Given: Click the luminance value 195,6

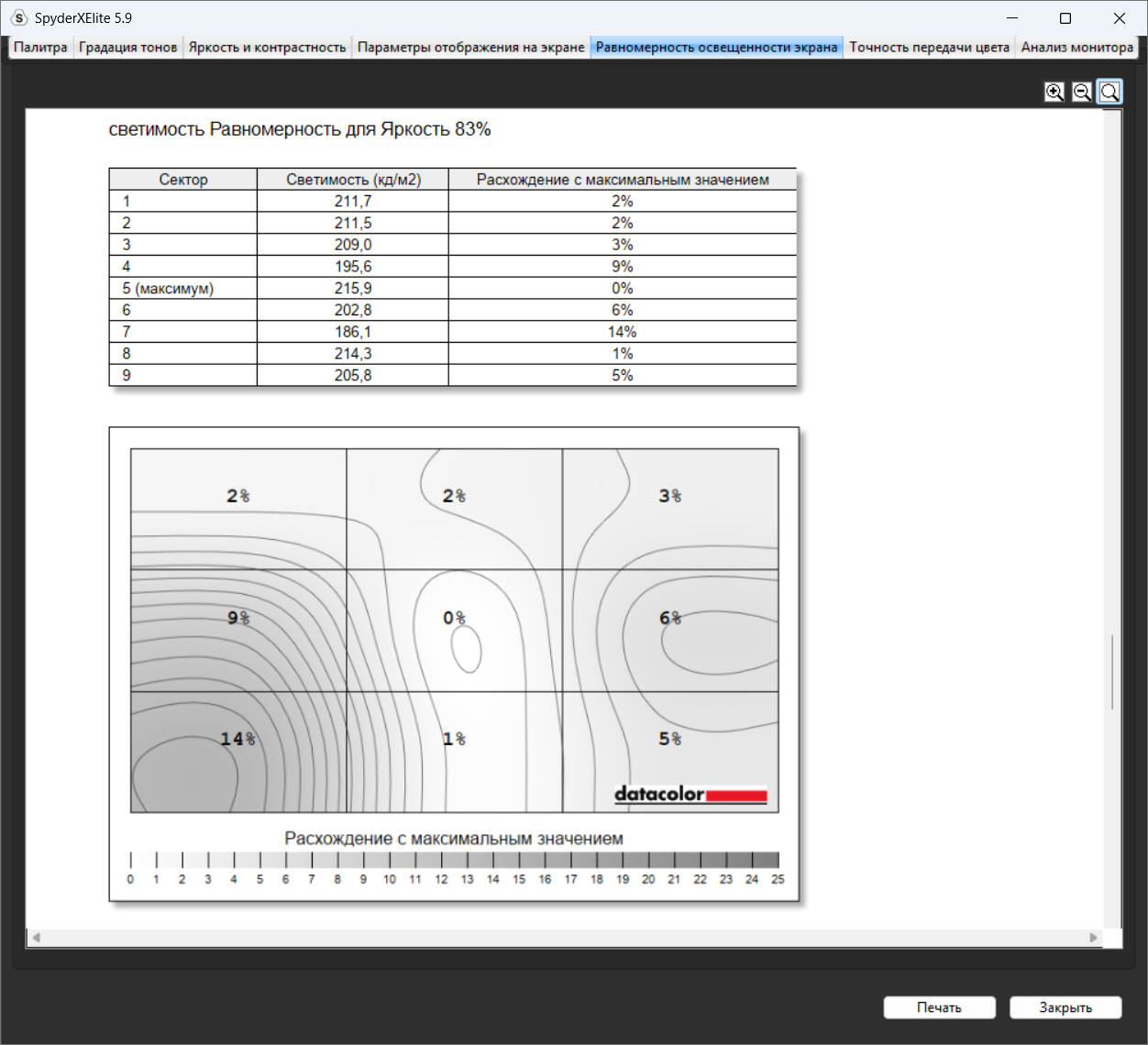Looking at the screenshot, I should (353, 267).
